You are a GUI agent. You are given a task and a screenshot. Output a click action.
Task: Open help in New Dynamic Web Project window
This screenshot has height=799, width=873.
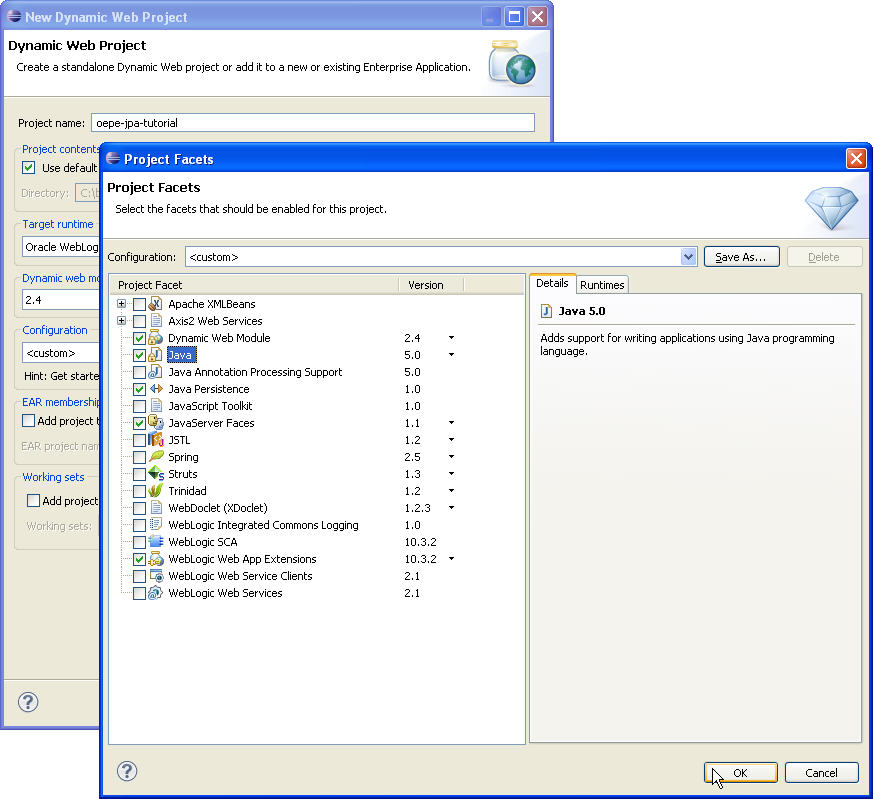click(x=28, y=702)
